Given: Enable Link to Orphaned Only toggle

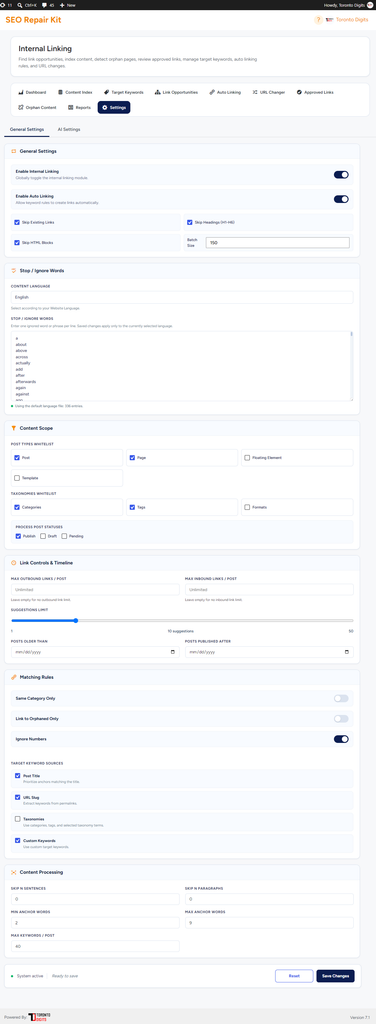Looking at the screenshot, I should (x=341, y=718).
